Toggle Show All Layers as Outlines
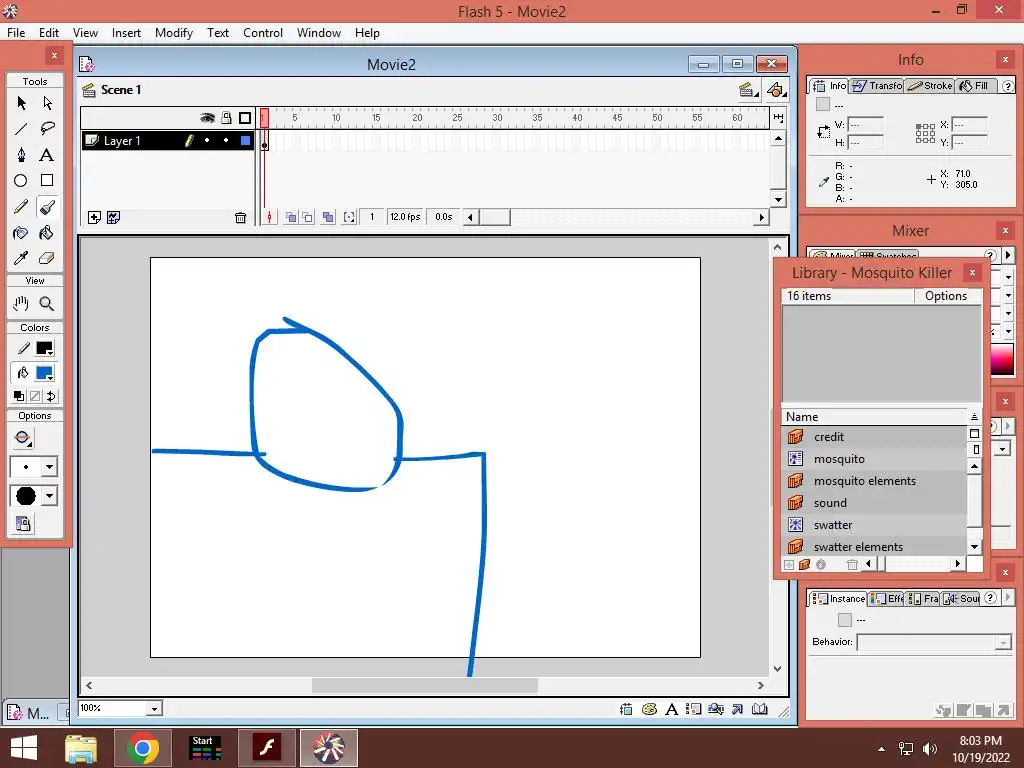Image resolution: width=1024 pixels, height=768 pixels. [x=245, y=118]
